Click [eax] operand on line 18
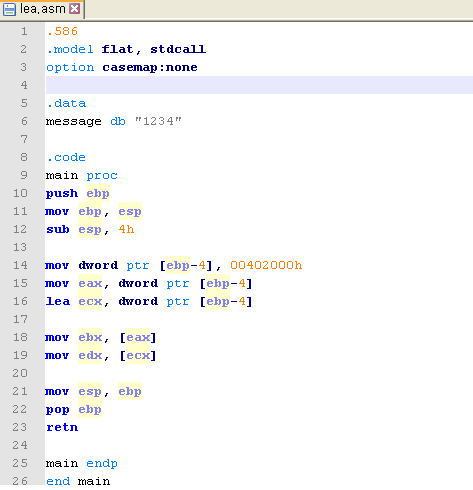The image size is (473, 490). pos(138,337)
